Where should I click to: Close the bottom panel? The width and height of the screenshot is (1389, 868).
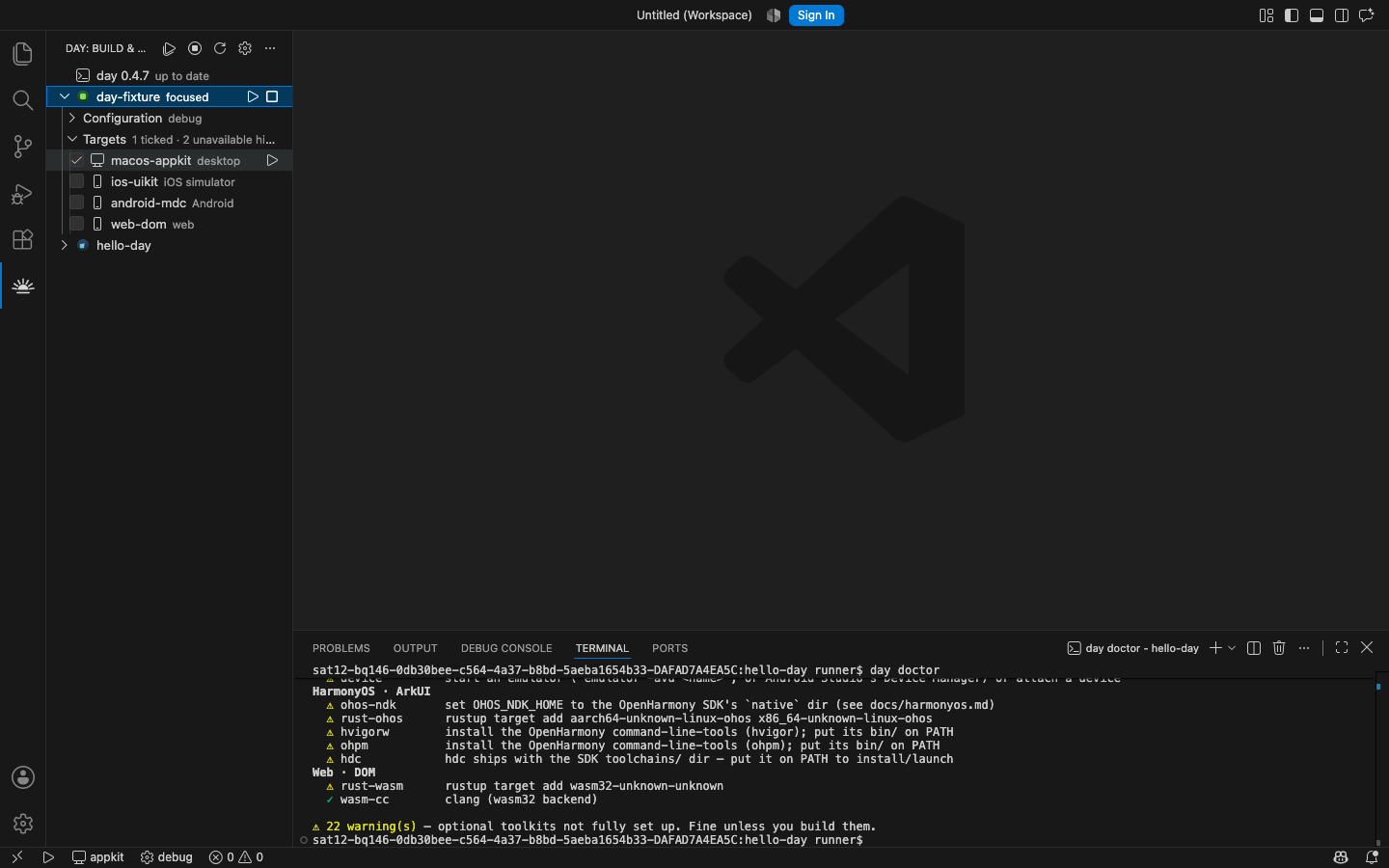(x=1367, y=648)
